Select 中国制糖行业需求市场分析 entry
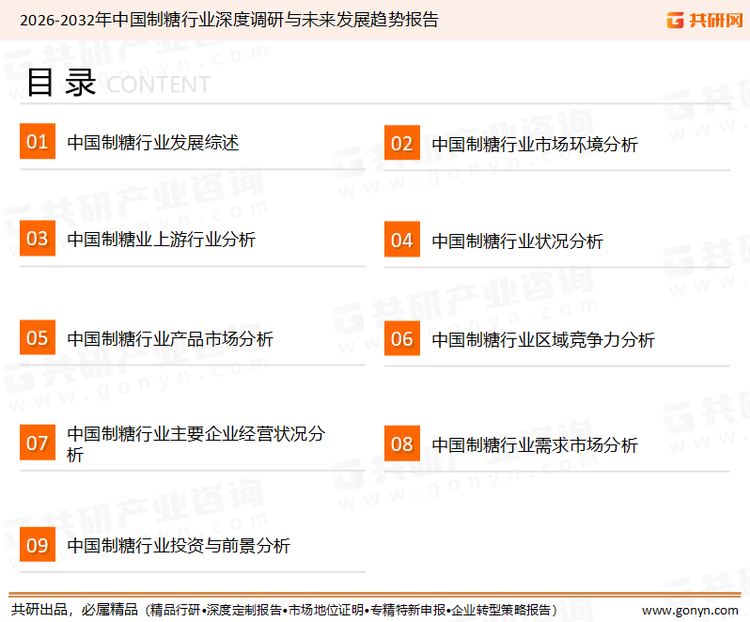The height and width of the screenshot is (622, 750). (534, 445)
